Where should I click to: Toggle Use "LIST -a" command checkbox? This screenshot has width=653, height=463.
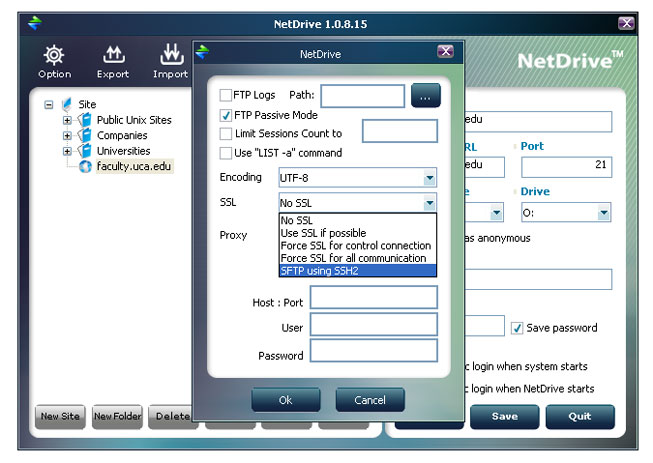(x=226, y=153)
